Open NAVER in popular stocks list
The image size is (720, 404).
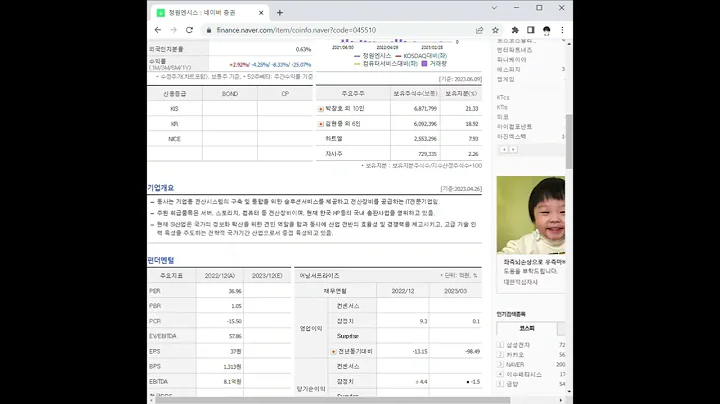(515, 365)
